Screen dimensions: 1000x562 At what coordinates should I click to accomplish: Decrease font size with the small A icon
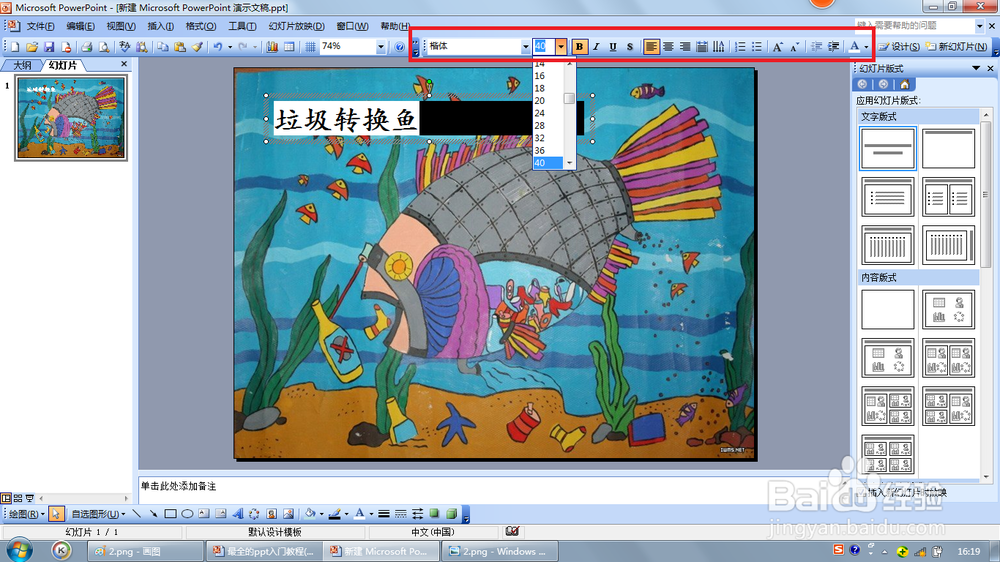click(x=795, y=47)
